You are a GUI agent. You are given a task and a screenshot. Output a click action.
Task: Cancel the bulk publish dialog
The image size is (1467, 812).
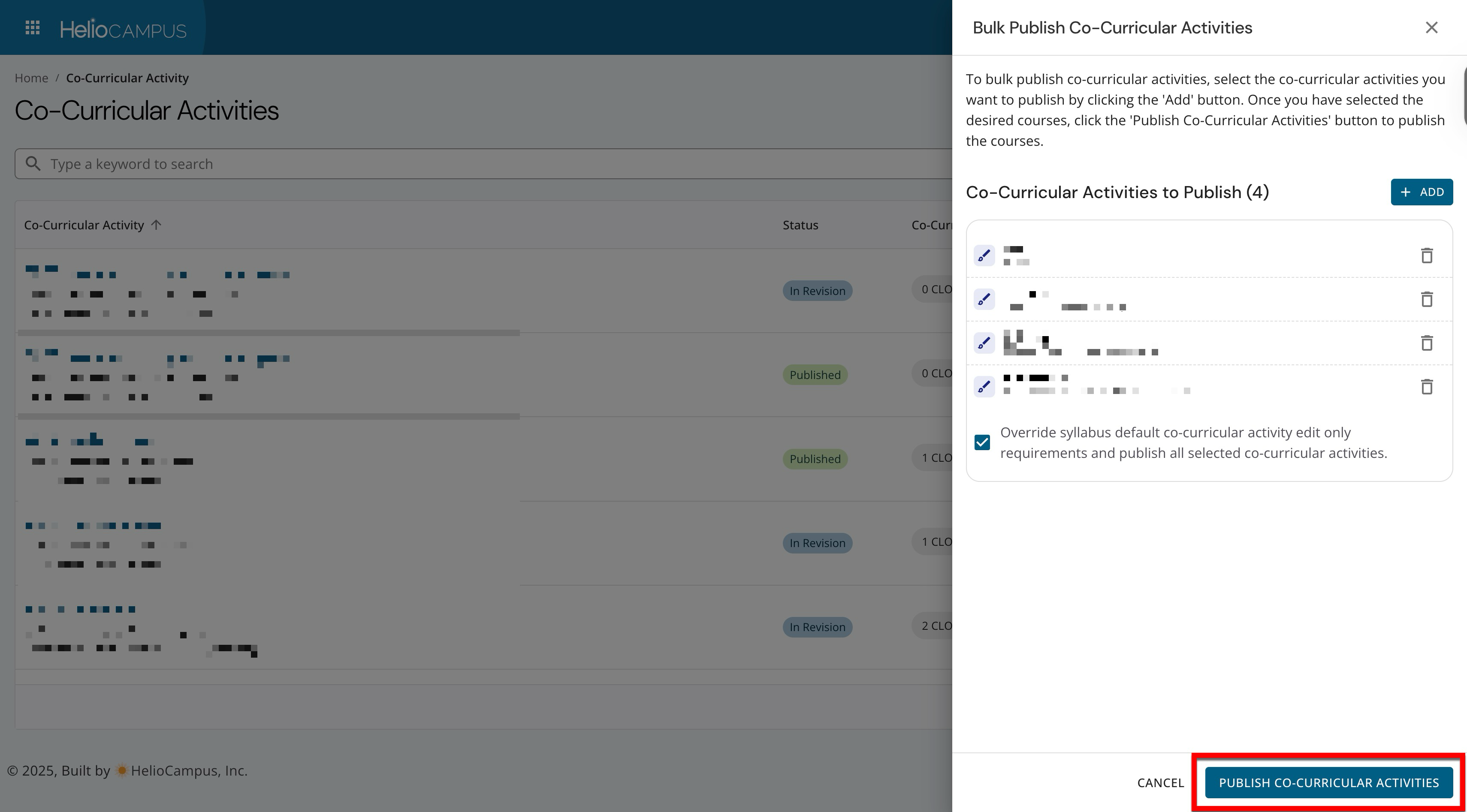[1160, 782]
